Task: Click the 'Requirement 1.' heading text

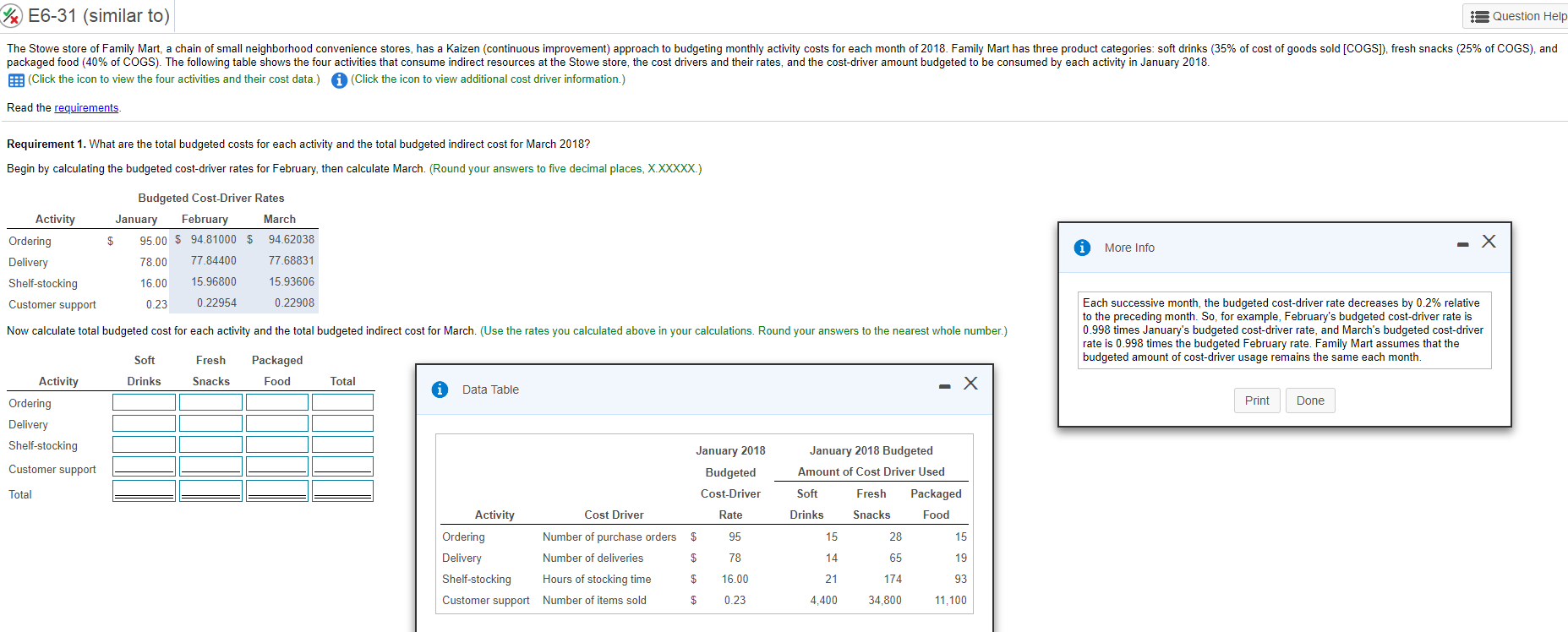Action: pos(46,144)
